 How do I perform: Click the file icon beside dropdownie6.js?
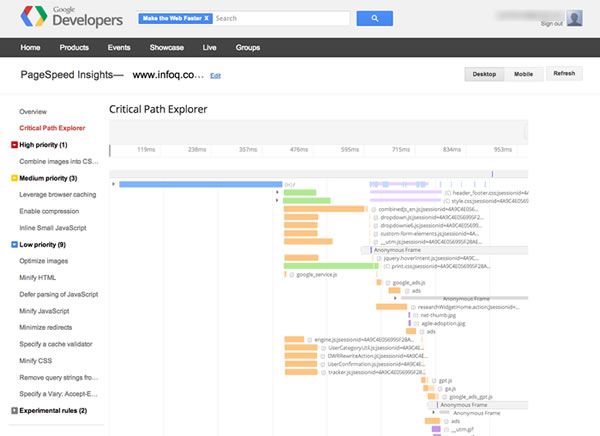[376, 225]
